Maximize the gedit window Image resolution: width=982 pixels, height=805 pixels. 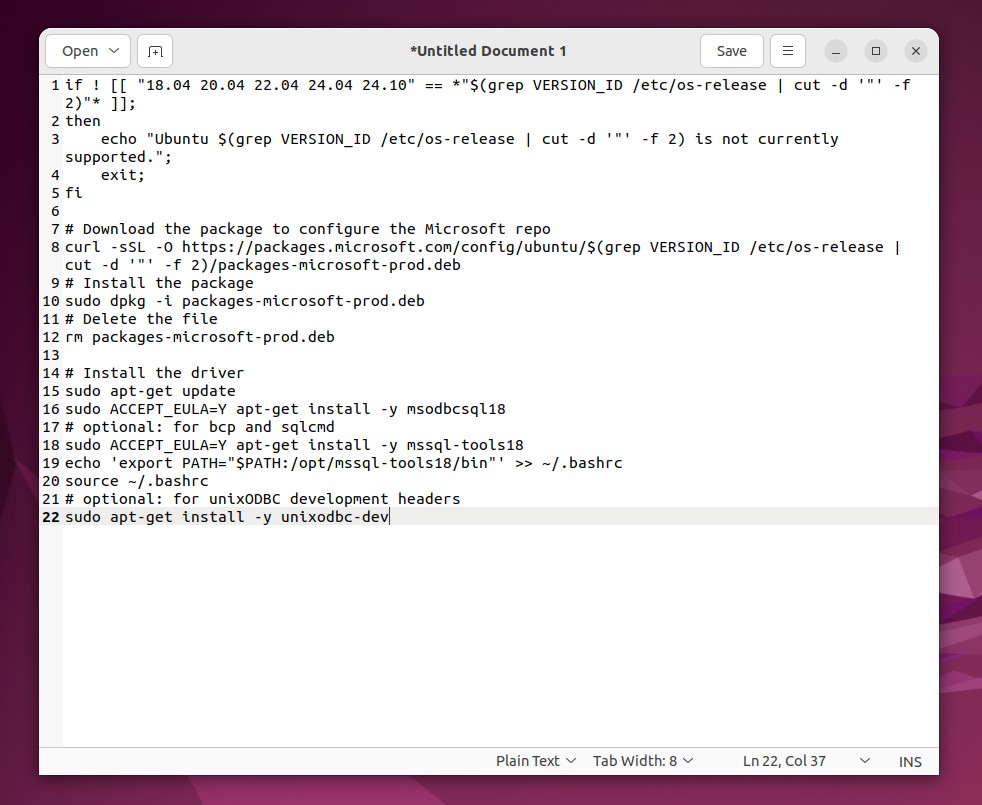875,50
